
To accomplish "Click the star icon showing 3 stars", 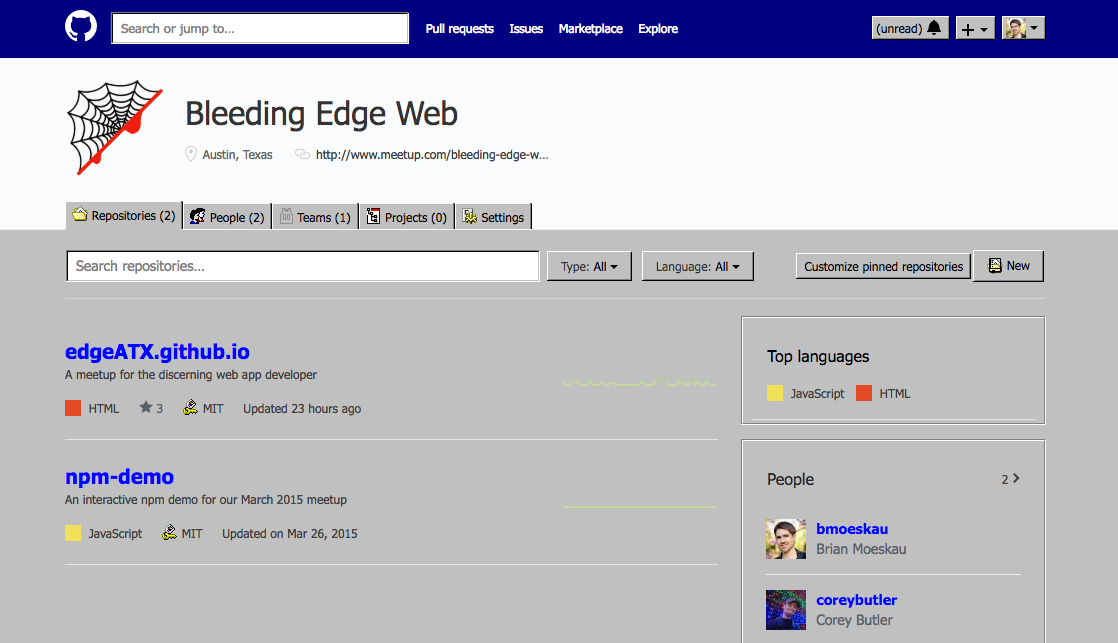I will coord(145,407).
